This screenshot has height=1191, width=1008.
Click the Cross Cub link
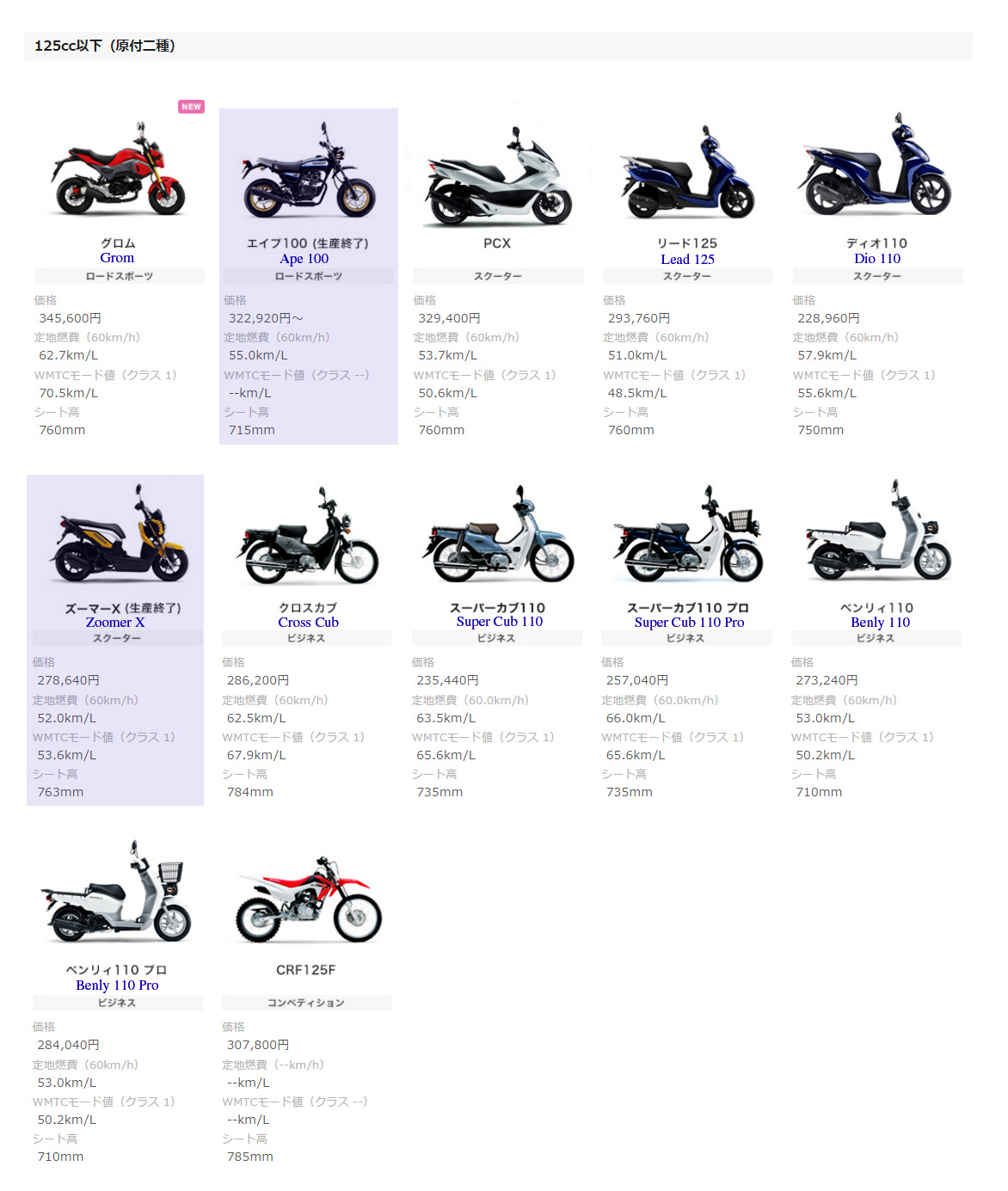(308, 623)
